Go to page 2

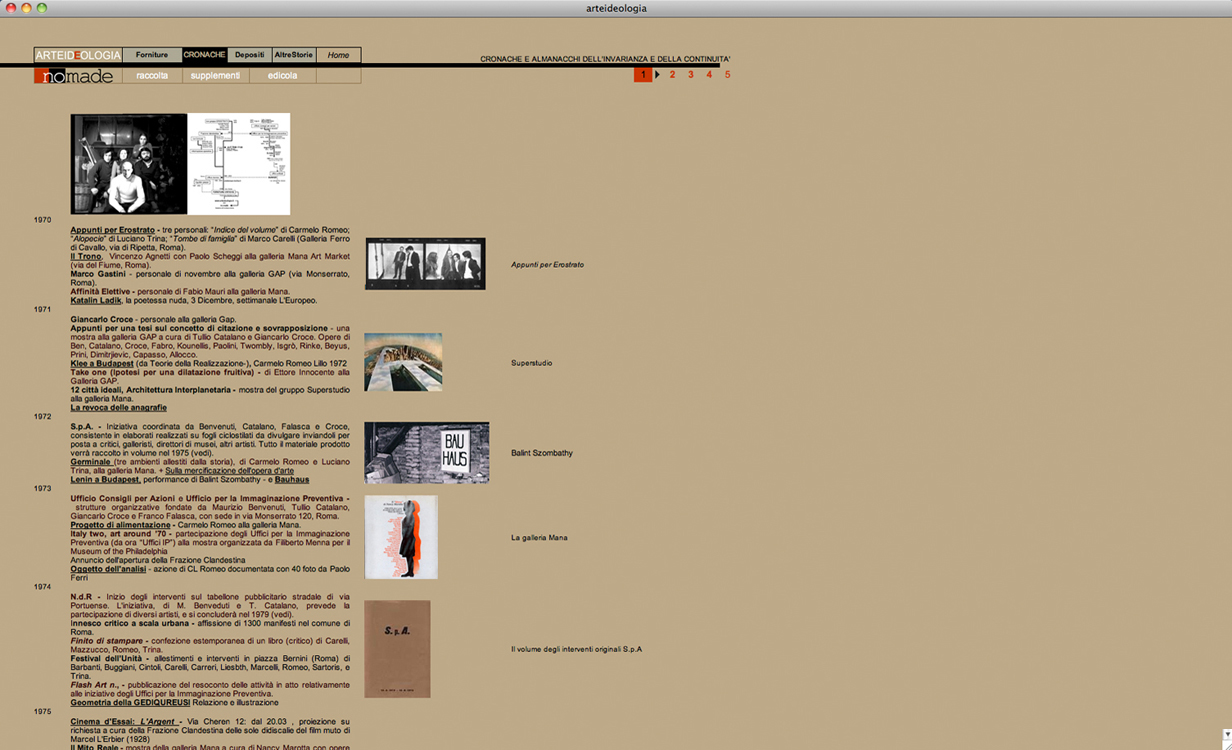point(672,75)
